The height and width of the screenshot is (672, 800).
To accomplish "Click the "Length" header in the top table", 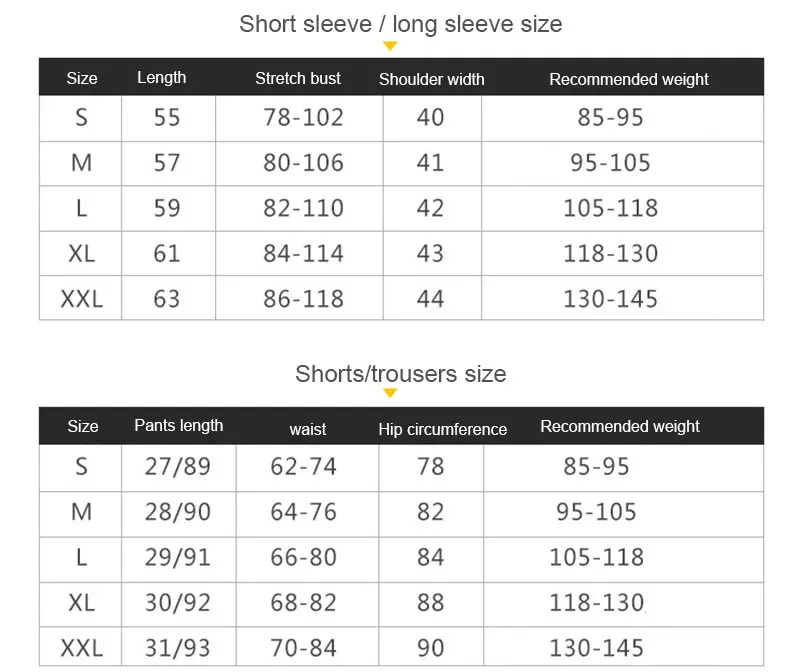I will click(161, 77).
